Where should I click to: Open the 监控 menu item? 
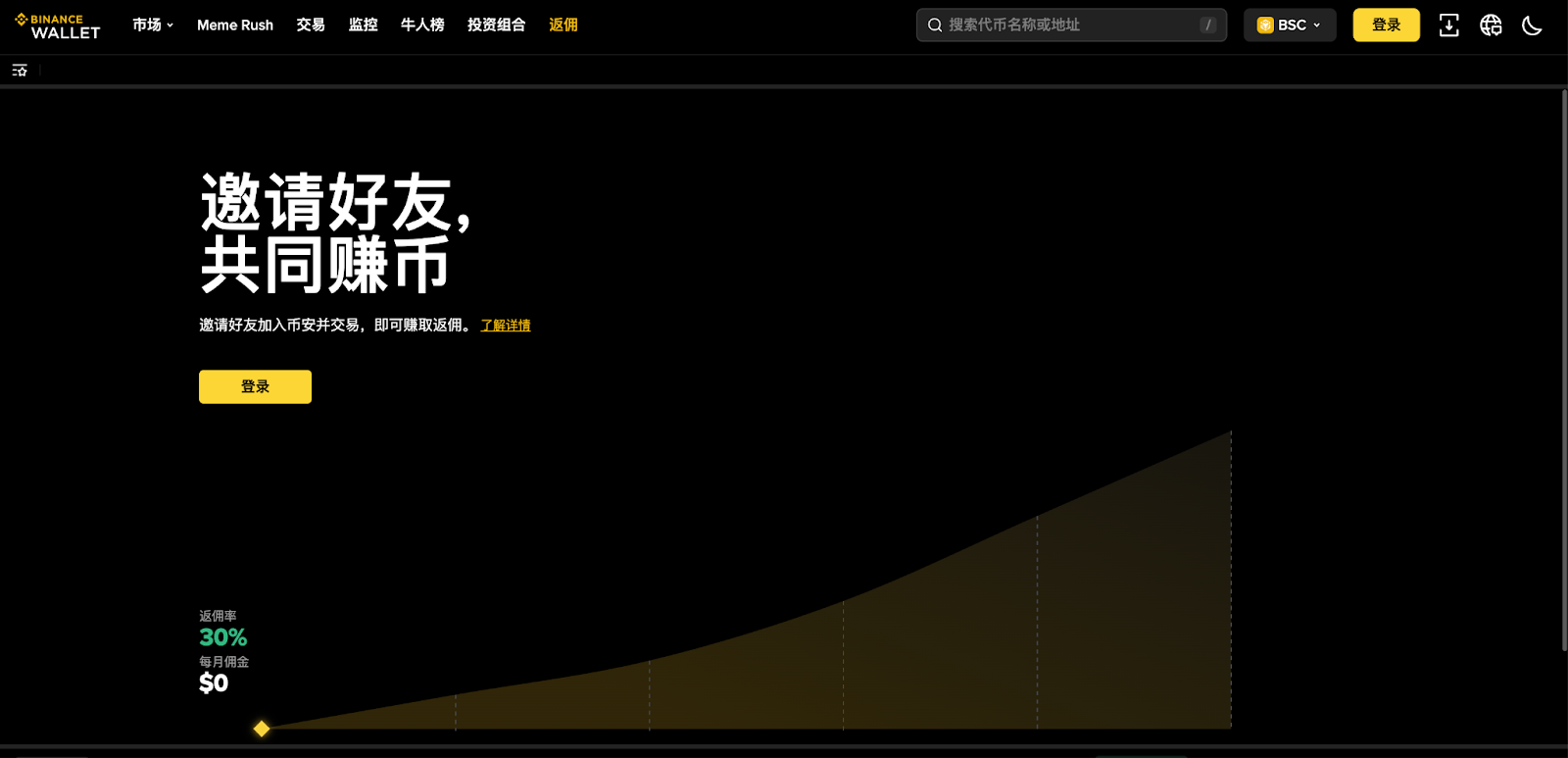click(x=364, y=25)
